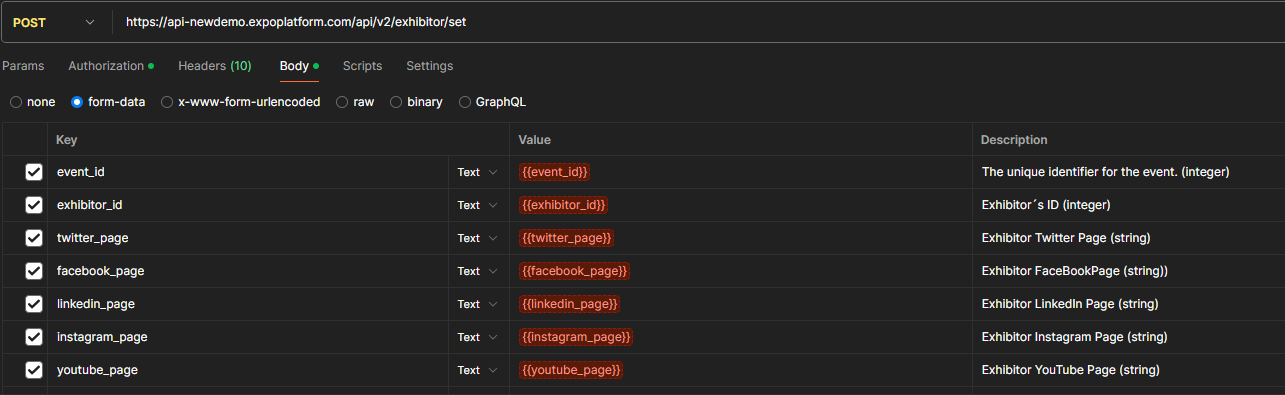Image resolution: width=1285 pixels, height=395 pixels.
Task: Change the Text type for instagram_page
Action: [477, 337]
